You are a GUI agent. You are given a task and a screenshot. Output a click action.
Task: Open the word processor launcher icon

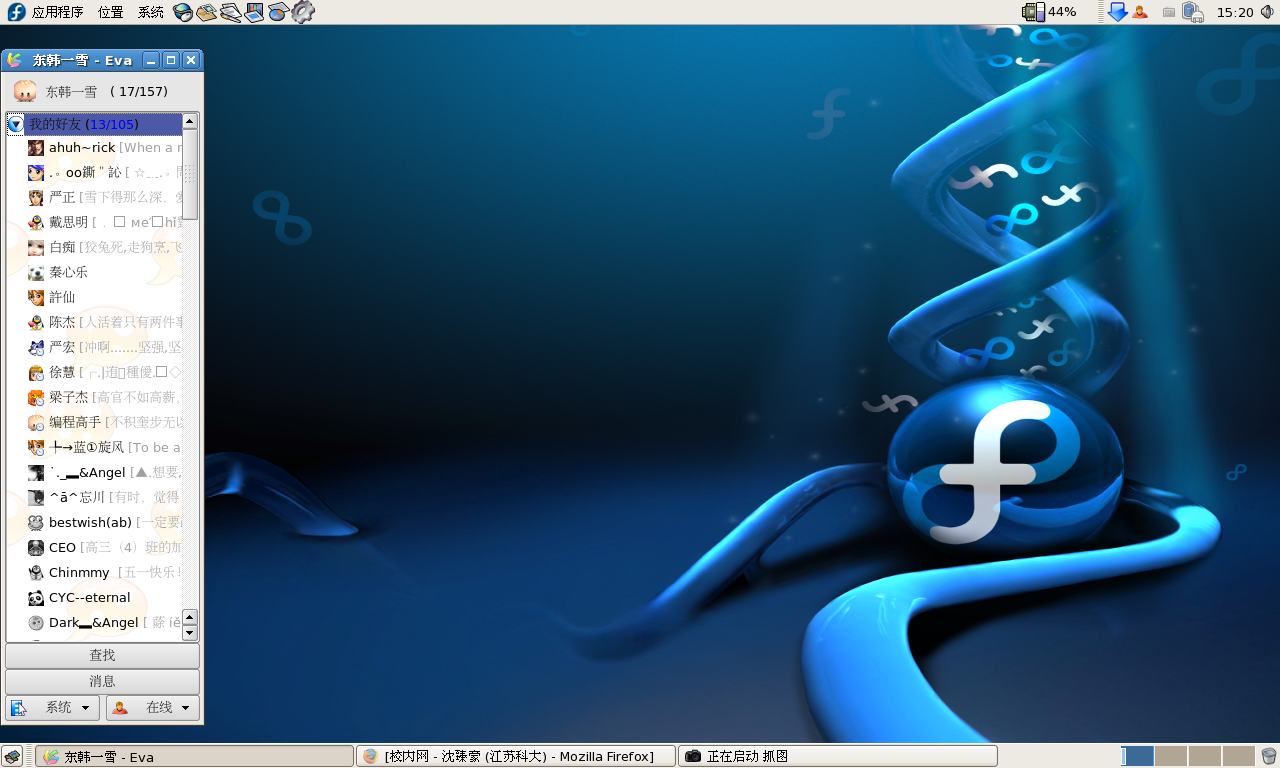[231, 12]
